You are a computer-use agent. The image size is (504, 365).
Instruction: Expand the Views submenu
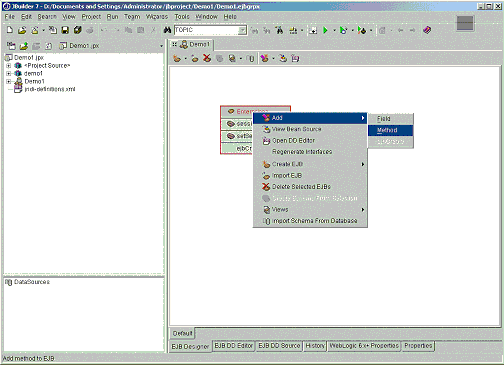pos(310,210)
